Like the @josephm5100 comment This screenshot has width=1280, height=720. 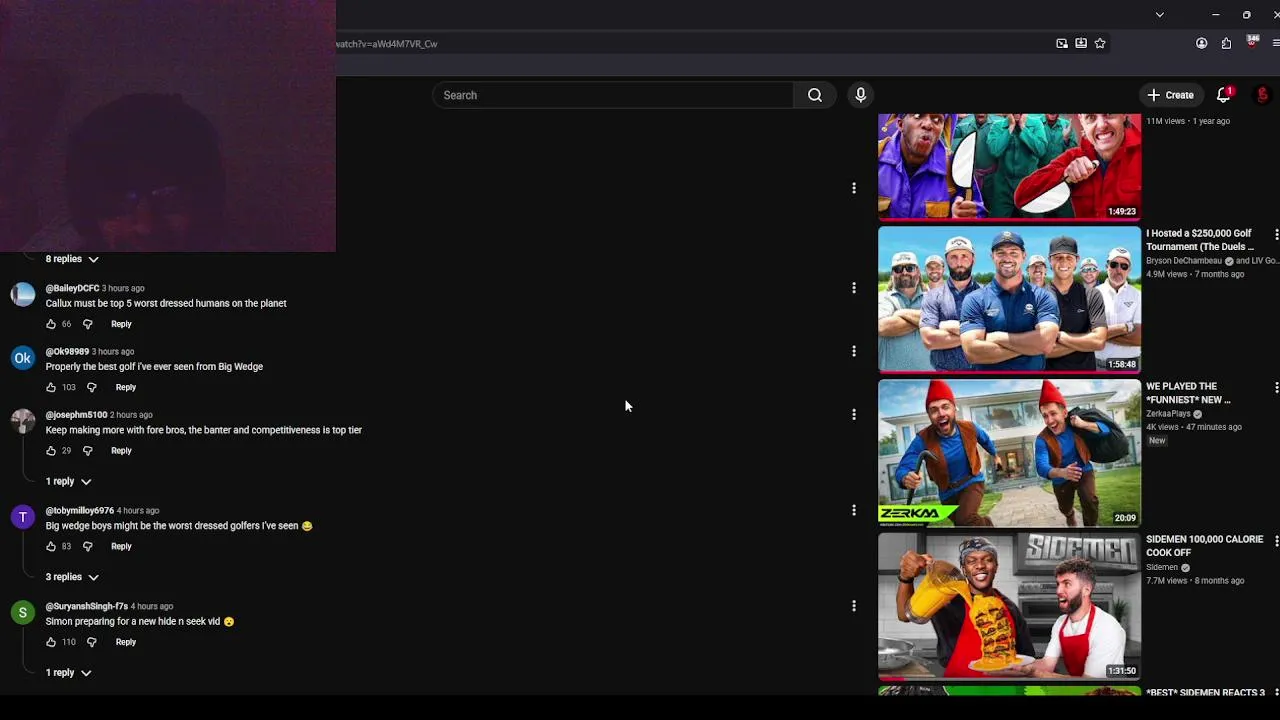coord(51,451)
